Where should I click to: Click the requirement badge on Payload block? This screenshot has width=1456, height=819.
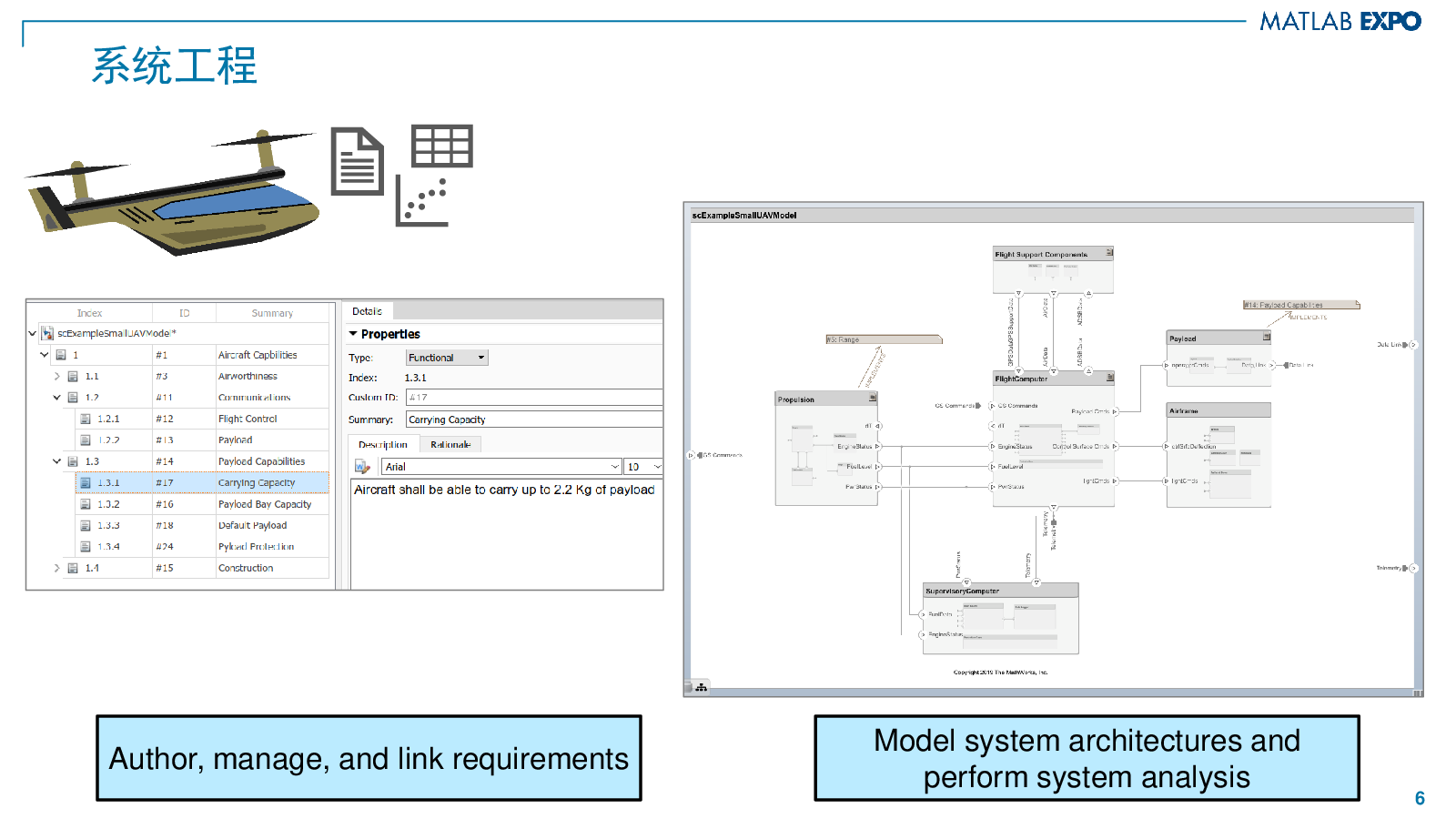pyautogui.click(x=1266, y=337)
